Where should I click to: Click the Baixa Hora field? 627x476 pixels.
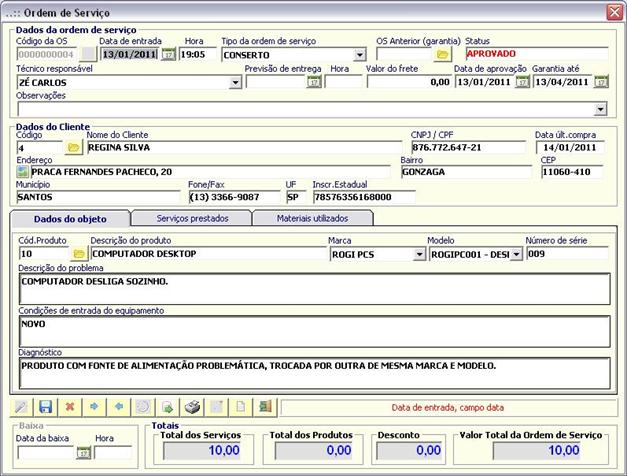pos(113,452)
